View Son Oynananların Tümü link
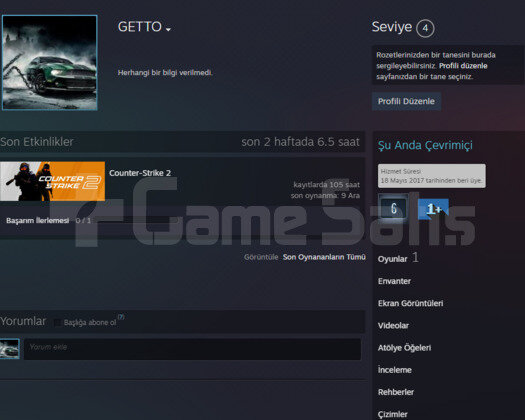 coord(324,257)
